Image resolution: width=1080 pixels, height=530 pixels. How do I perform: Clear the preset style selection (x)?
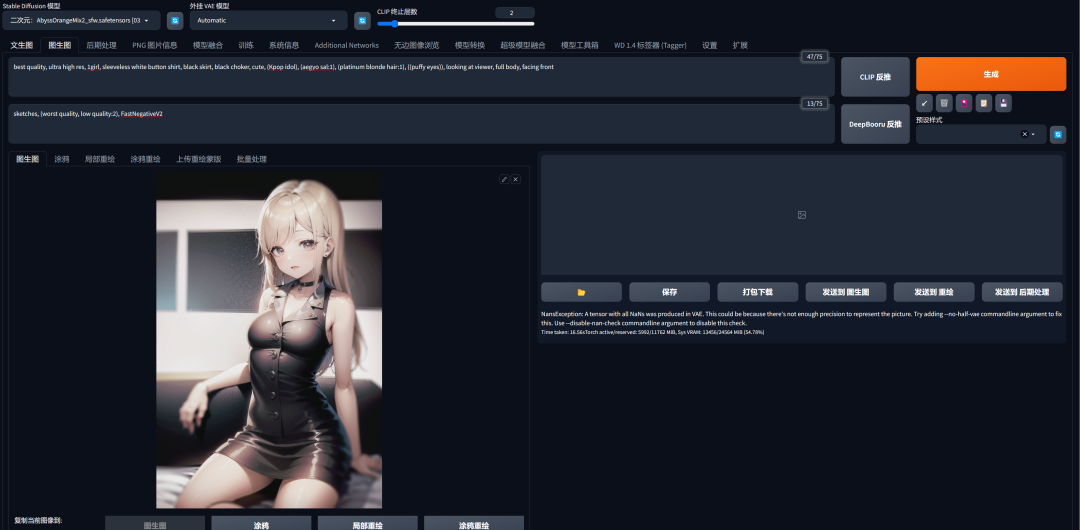coord(1024,134)
